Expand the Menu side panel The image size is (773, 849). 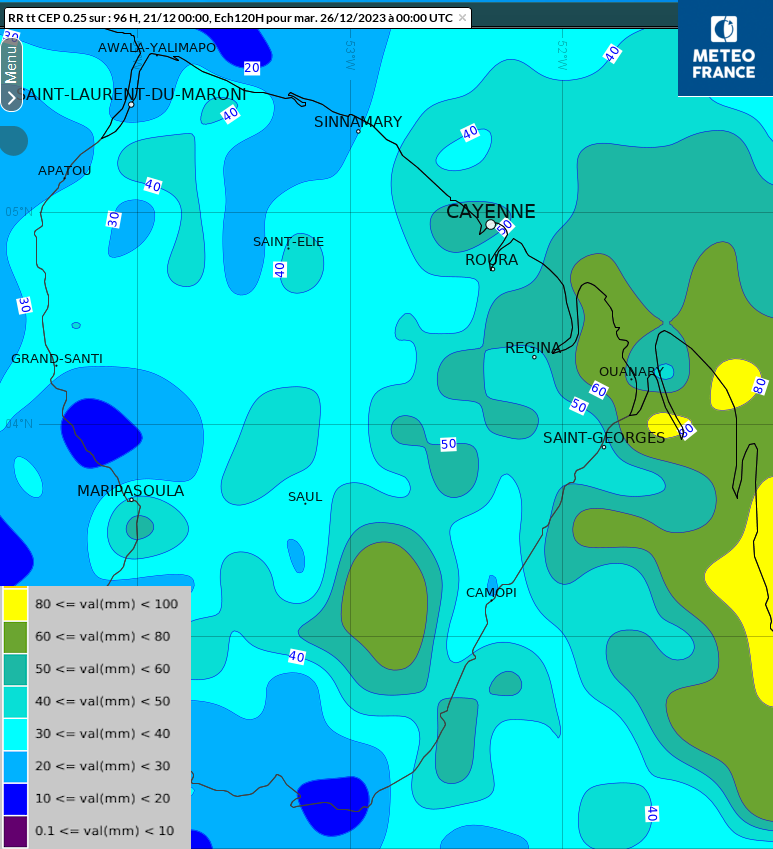tap(11, 74)
